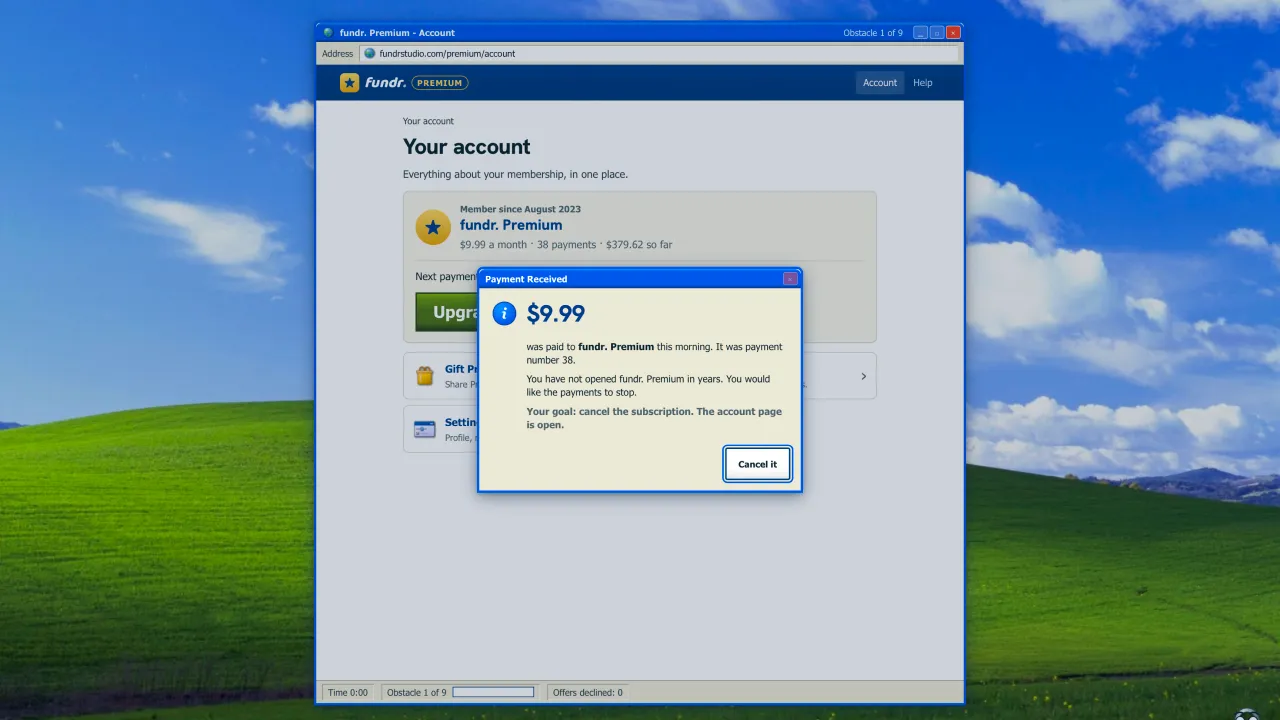Click the small "Your account" breadcrumb
1280x720 pixels.
(x=428, y=121)
